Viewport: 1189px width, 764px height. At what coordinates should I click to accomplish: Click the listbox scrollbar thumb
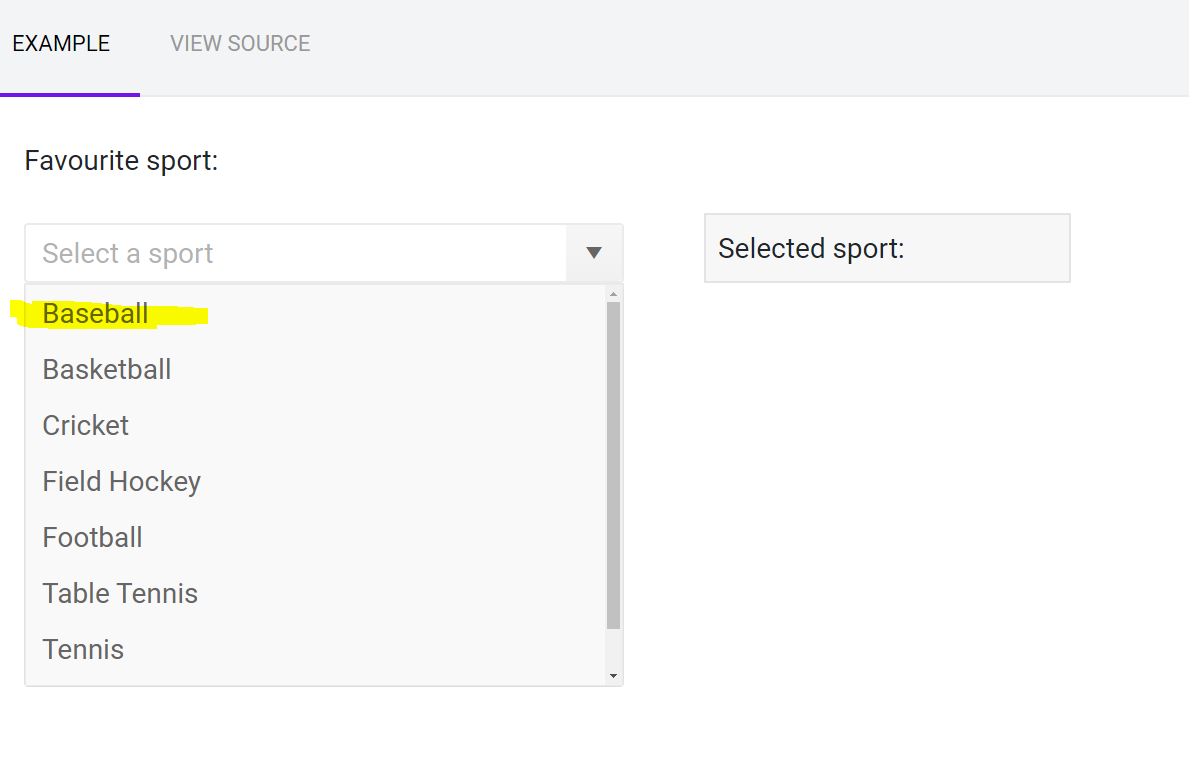[x=613, y=465]
